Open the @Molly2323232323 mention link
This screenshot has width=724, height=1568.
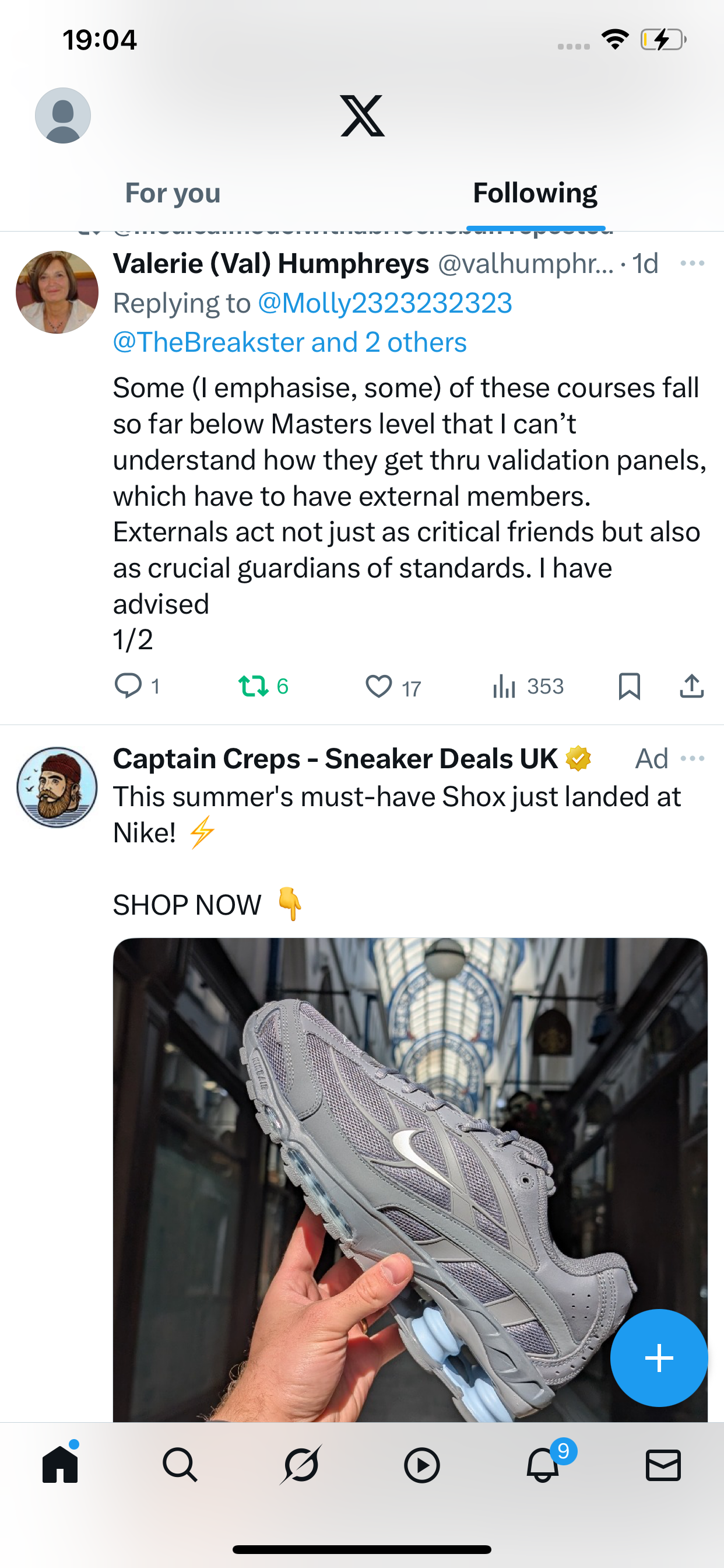(385, 303)
